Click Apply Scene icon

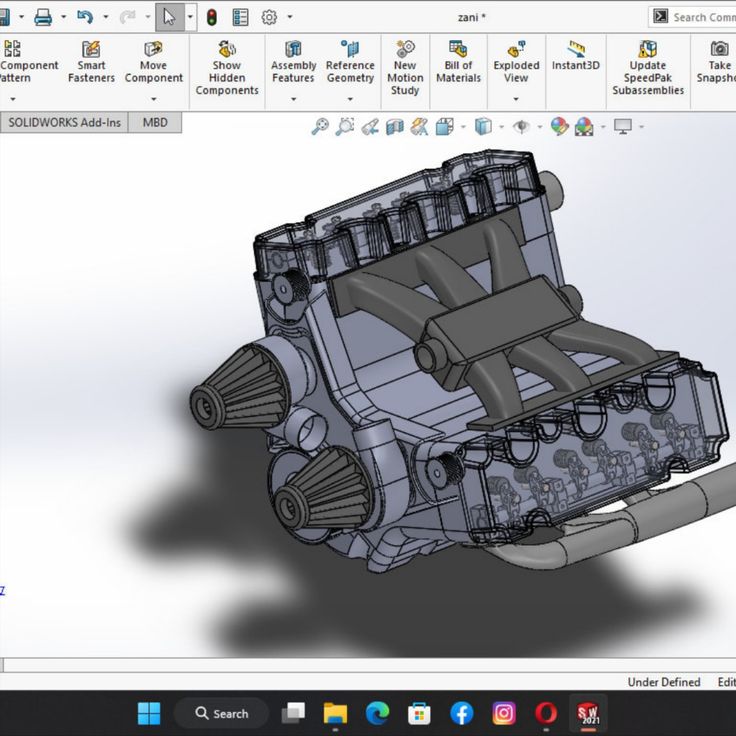[x=584, y=126]
